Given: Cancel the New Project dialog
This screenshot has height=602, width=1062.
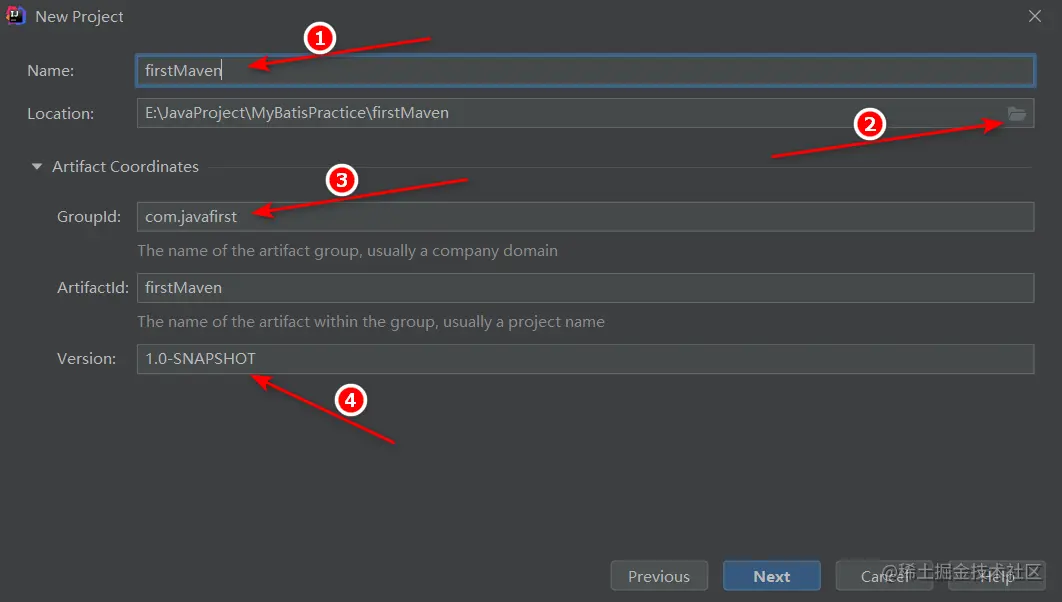Looking at the screenshot, I should tap(884, 576).
